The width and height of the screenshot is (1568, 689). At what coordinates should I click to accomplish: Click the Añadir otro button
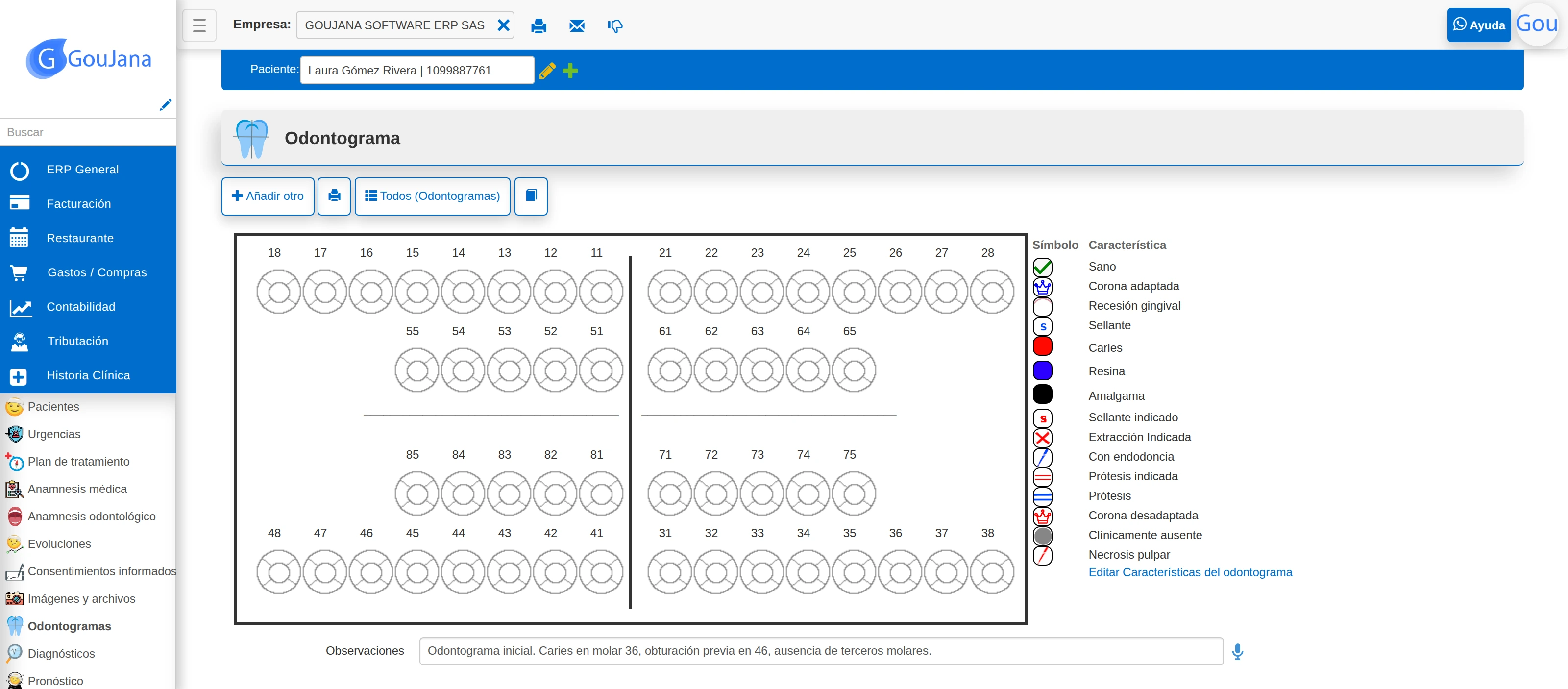tap(268, 196)
